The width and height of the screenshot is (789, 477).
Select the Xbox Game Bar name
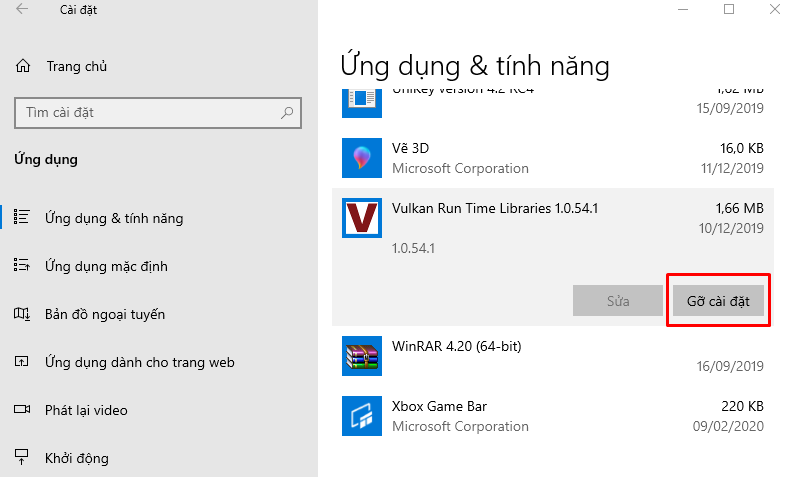pos(439,407)
